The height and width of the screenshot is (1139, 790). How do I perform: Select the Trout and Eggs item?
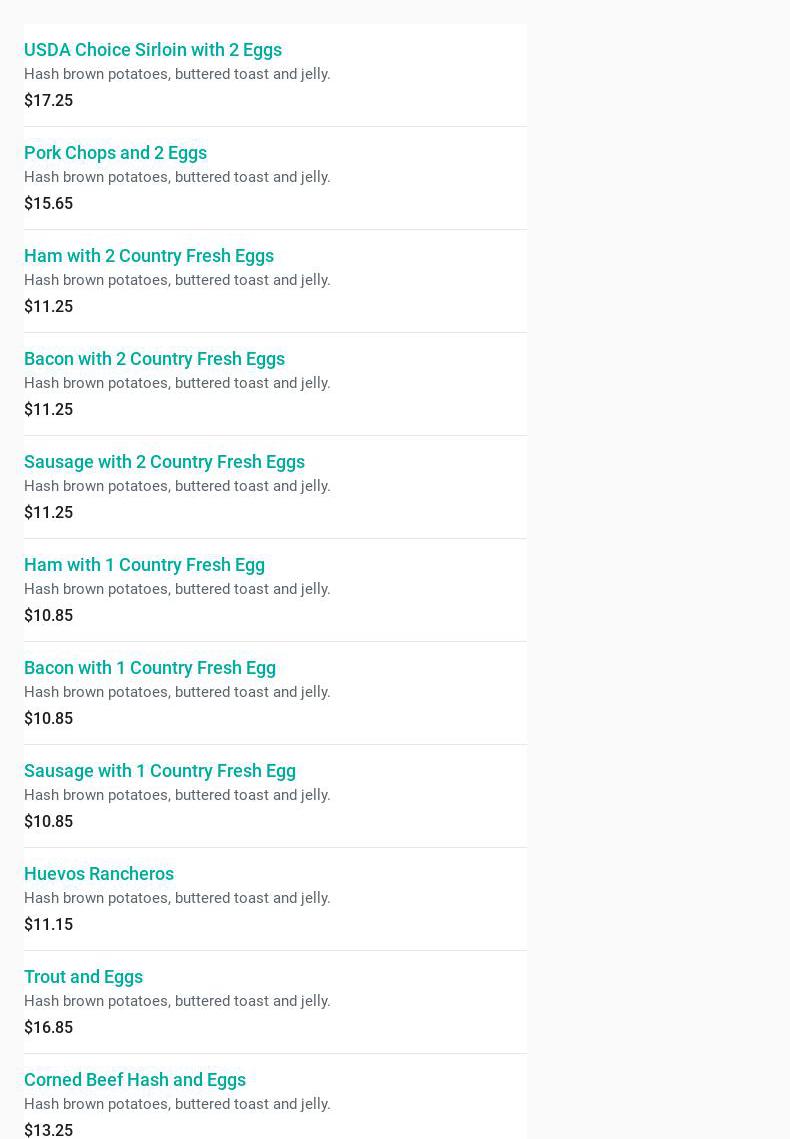coord(83,976)
